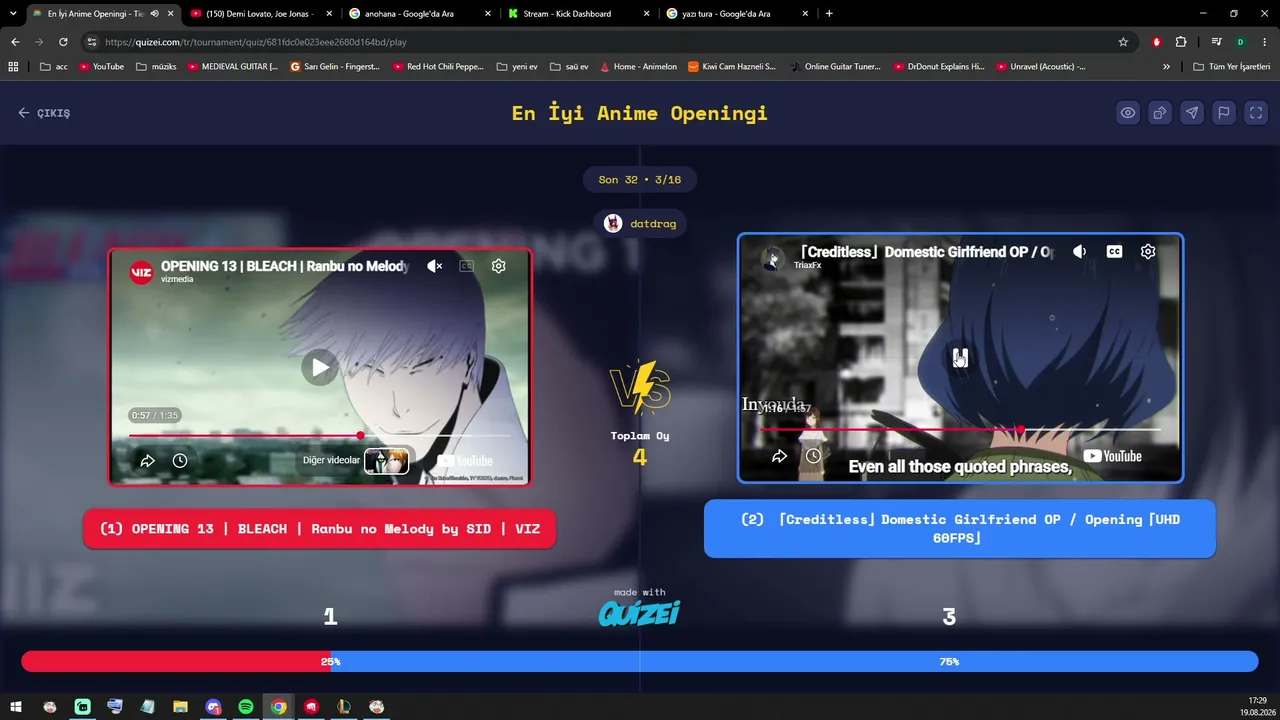Vote for (2) Domestic Girlfriend OP option
The image size is (1280, 720).
(x=960, y=529)
